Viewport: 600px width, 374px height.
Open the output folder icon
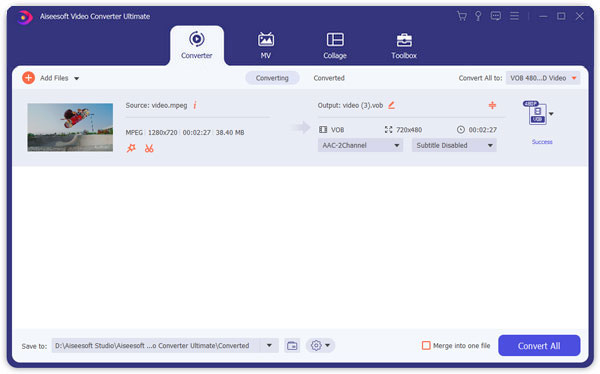[292, 346]
